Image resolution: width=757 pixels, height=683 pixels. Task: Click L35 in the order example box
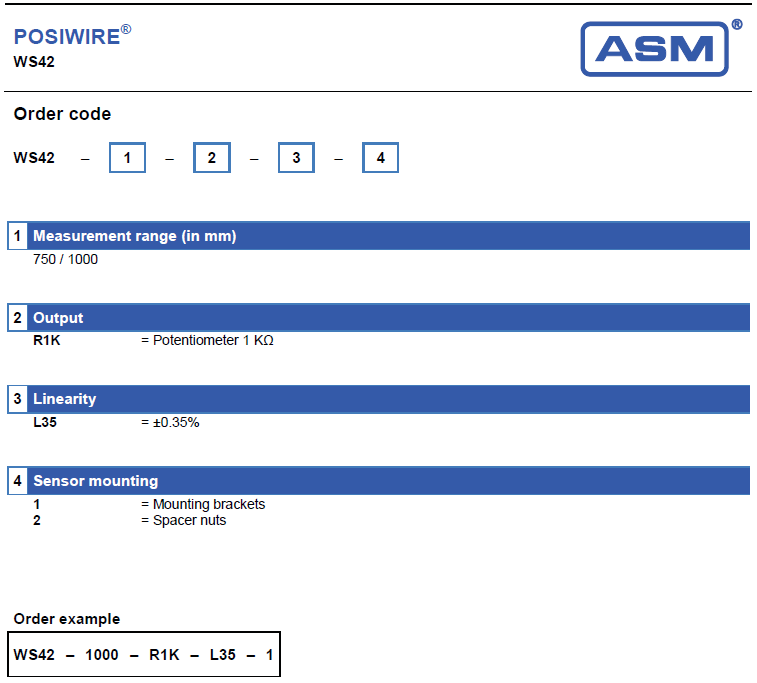223,655
